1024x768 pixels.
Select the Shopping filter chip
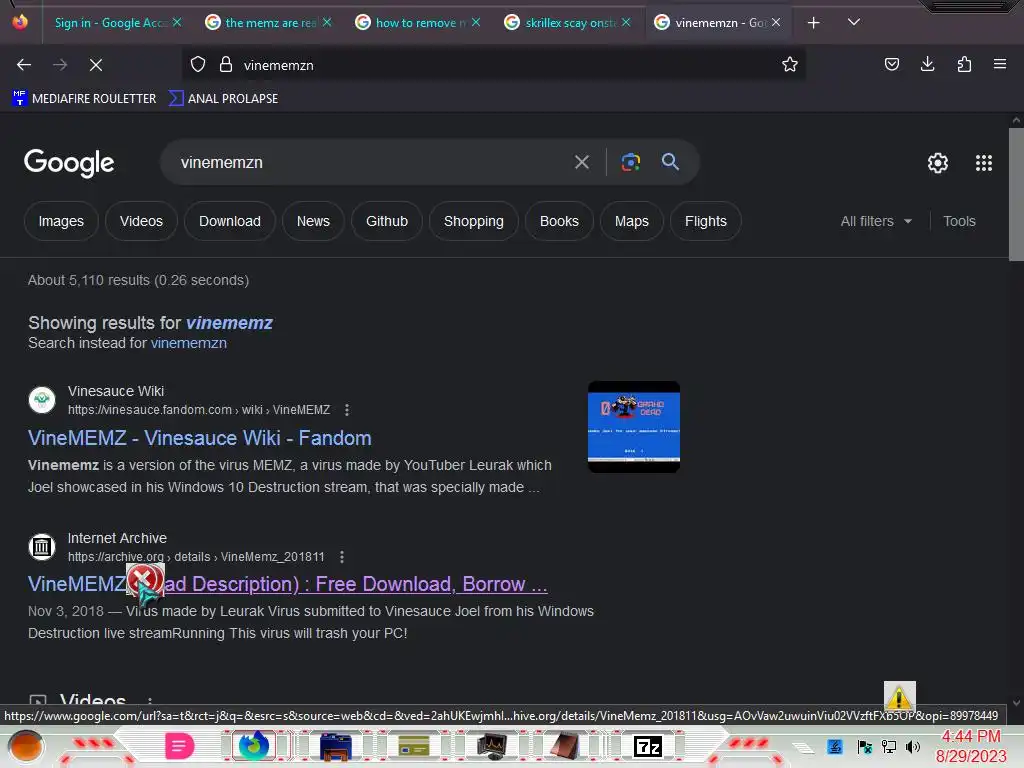[473, 221]
